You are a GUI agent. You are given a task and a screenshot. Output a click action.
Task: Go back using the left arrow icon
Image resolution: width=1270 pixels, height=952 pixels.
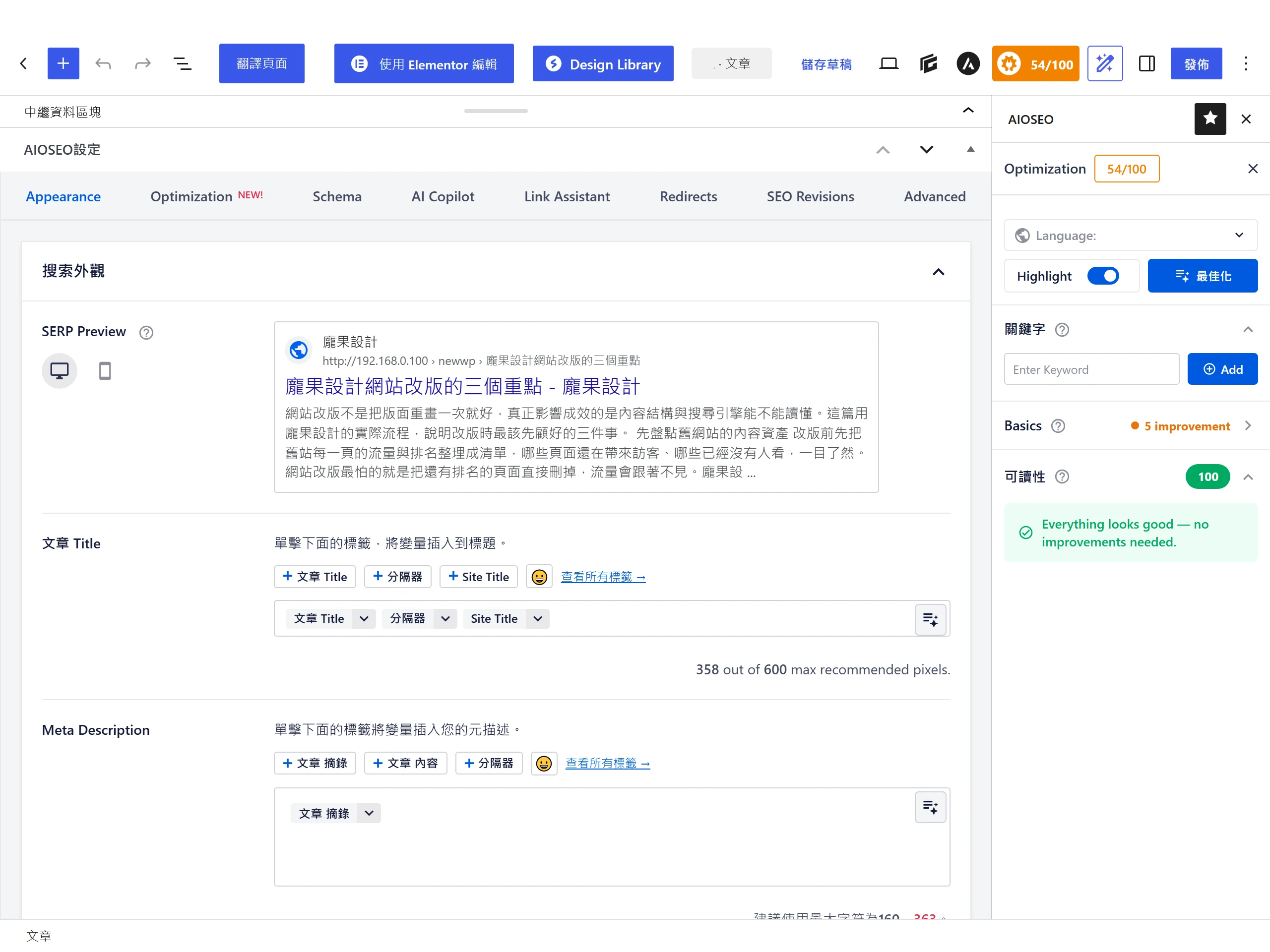tap(23, 63)
